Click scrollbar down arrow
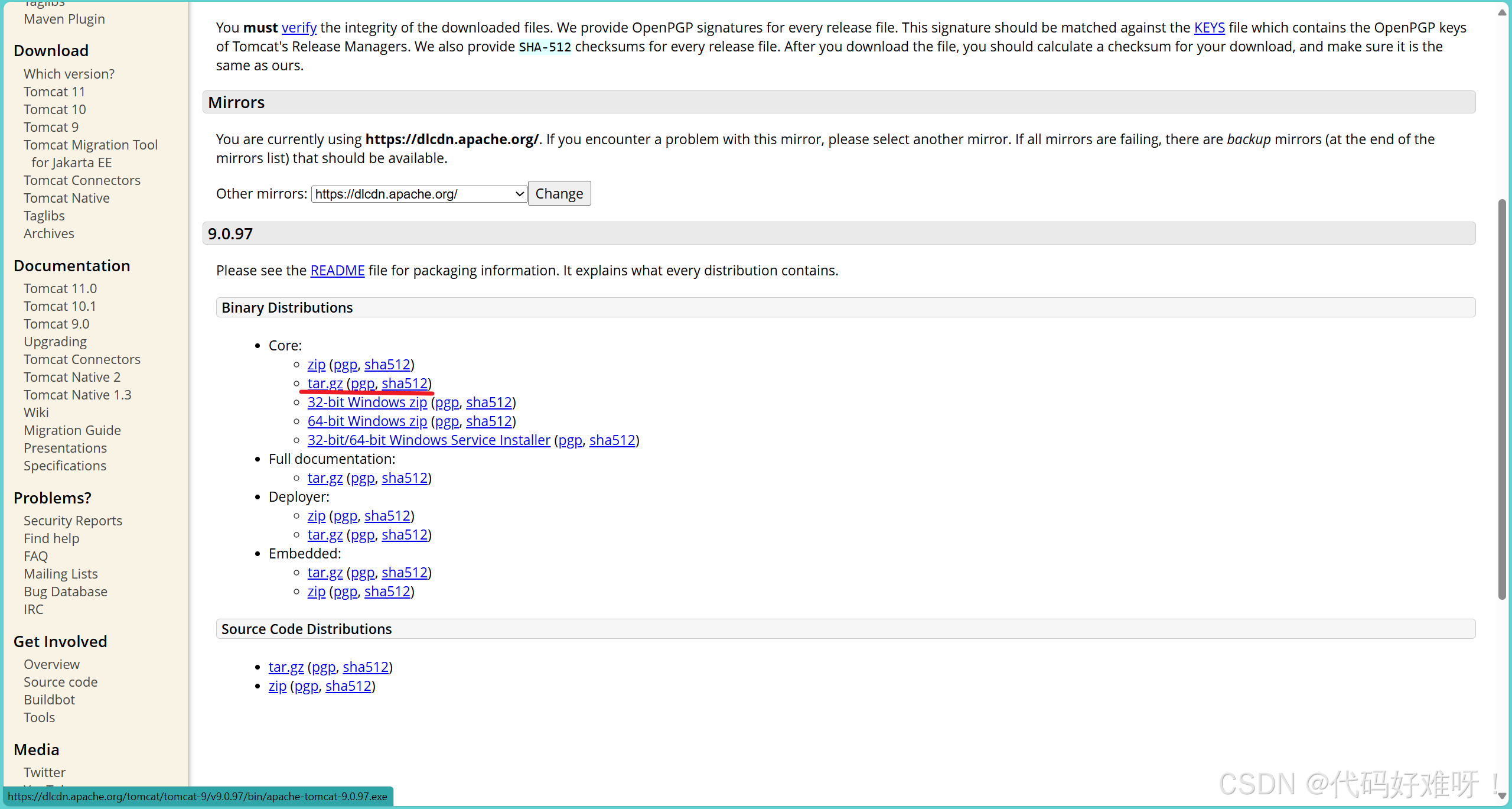This screenshot has height=809, width=1512. coord(1502,797)
